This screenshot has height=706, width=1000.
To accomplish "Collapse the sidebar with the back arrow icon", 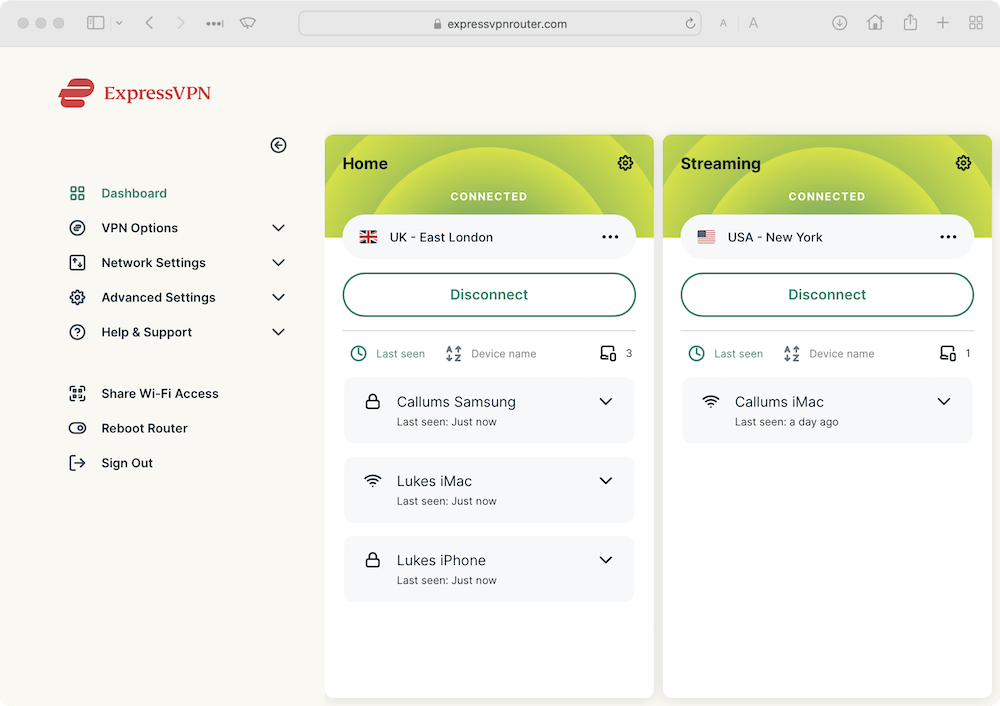I will (278, 145).
